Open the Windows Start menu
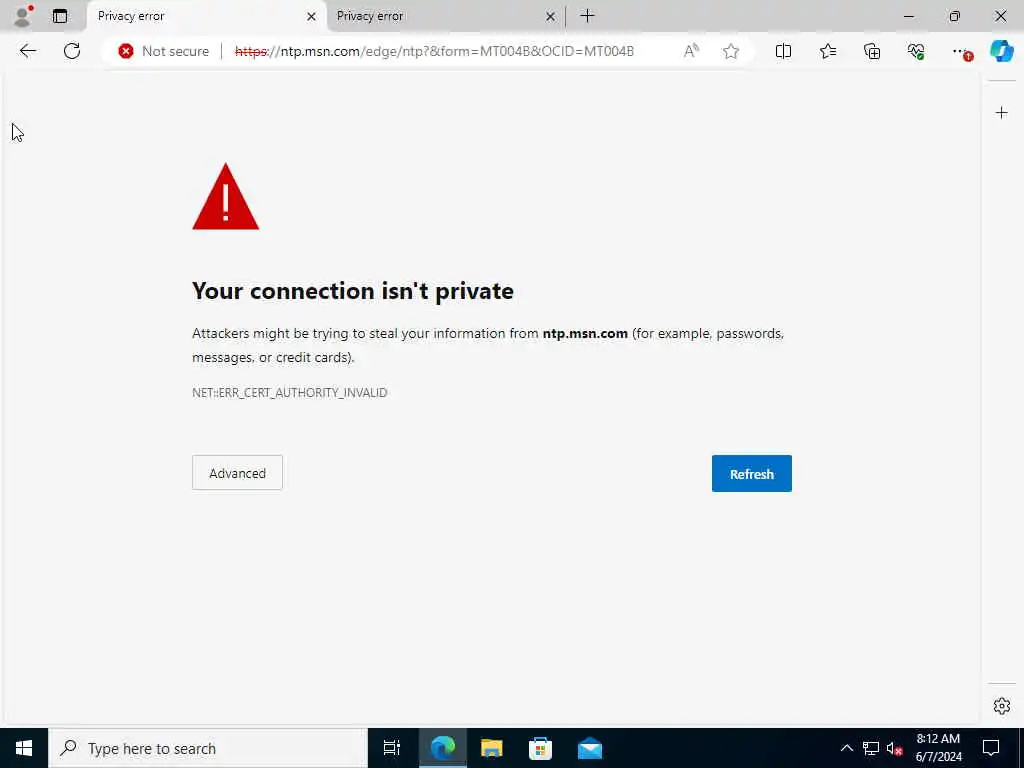This screenshot has height=768, width=1024. (x=24, y=748)
